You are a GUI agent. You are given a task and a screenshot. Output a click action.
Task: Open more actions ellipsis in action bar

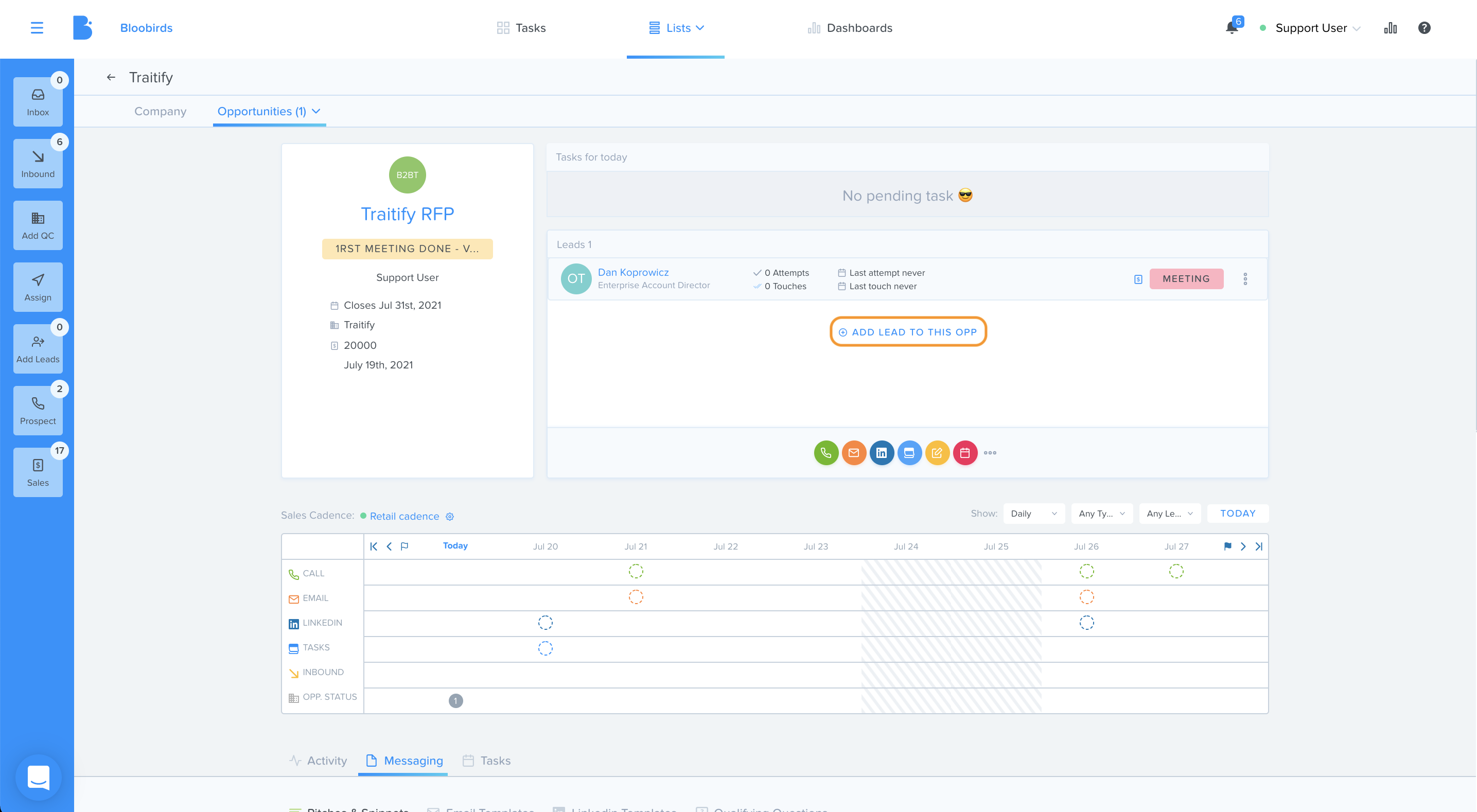pos(990,453)
